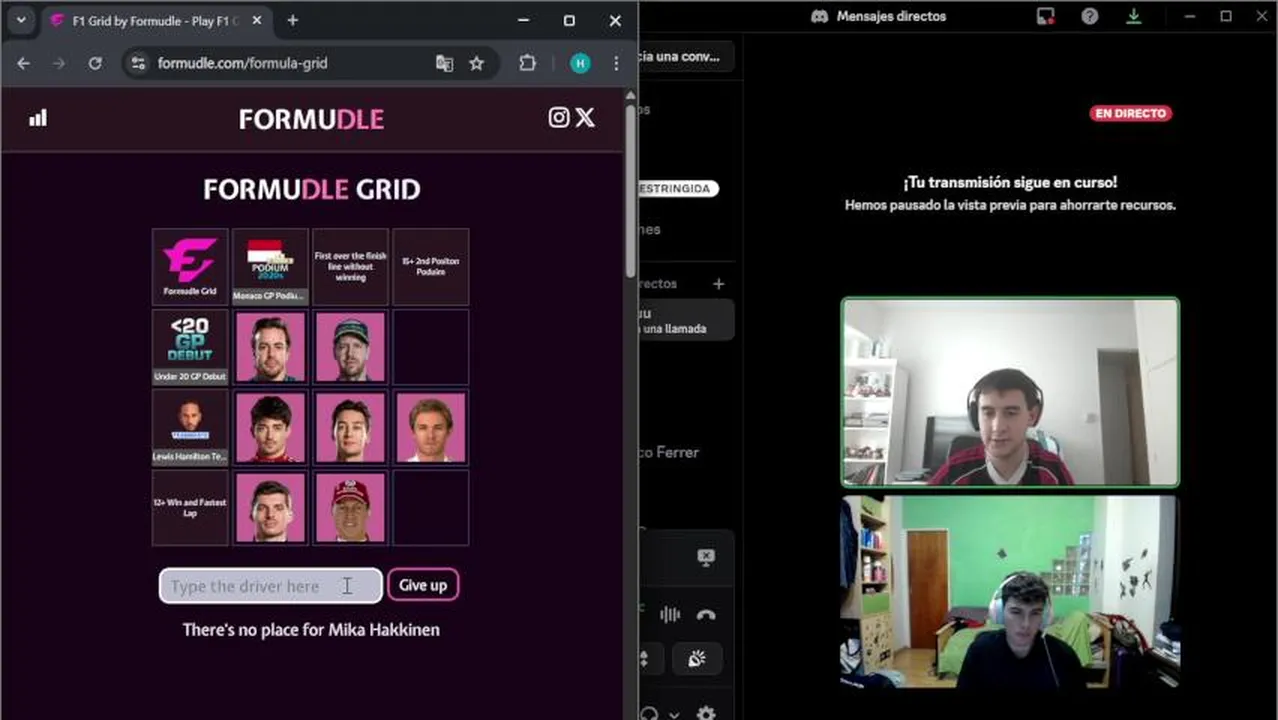Image resolution: width=1278 pixels, height=720 pixels.
Task: Close the F1 Grid by Formudle tab
Action: tap(257, 21)
